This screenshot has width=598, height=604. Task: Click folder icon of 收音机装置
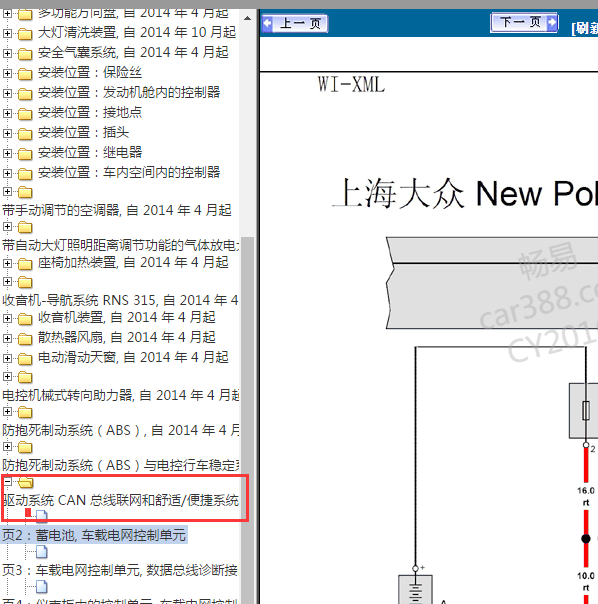(x=25, y=319)
